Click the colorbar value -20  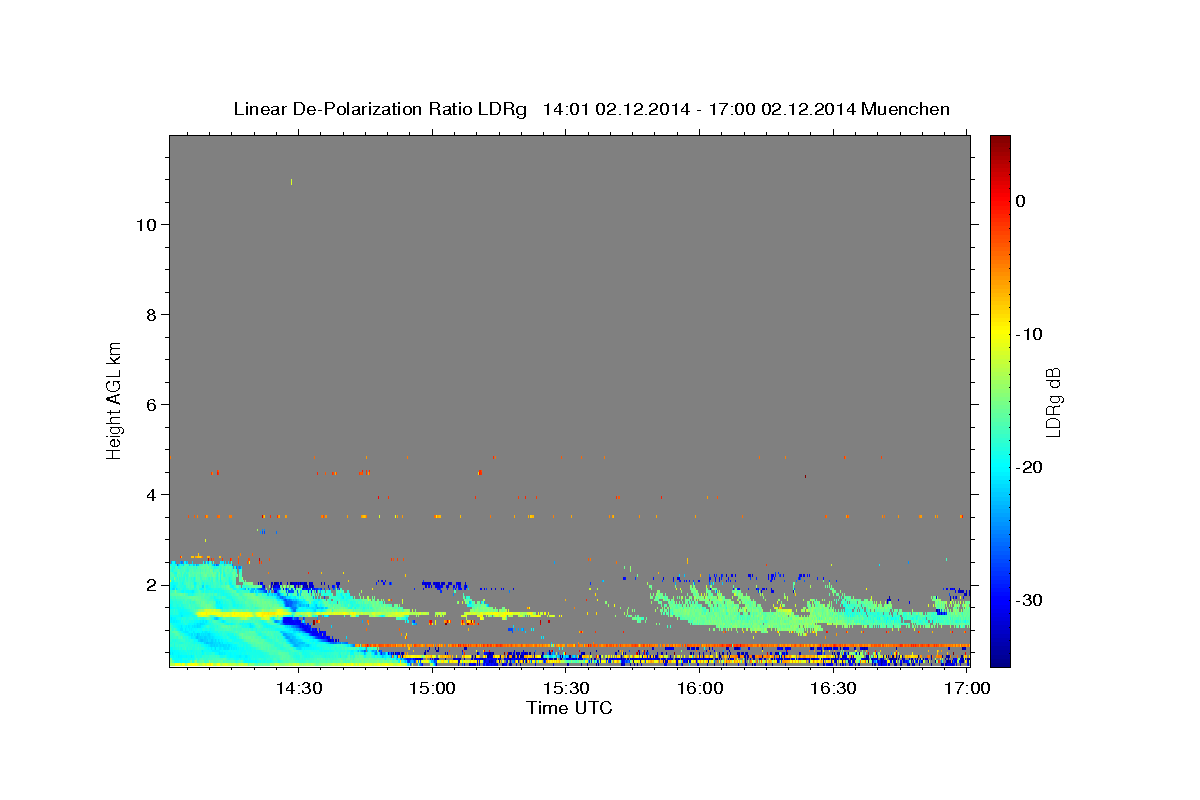click(x=1032, y=467)
